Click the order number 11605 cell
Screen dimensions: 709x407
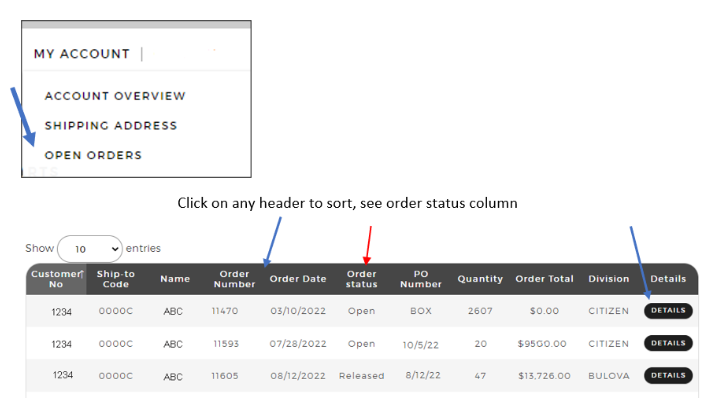tap(225, 376)
